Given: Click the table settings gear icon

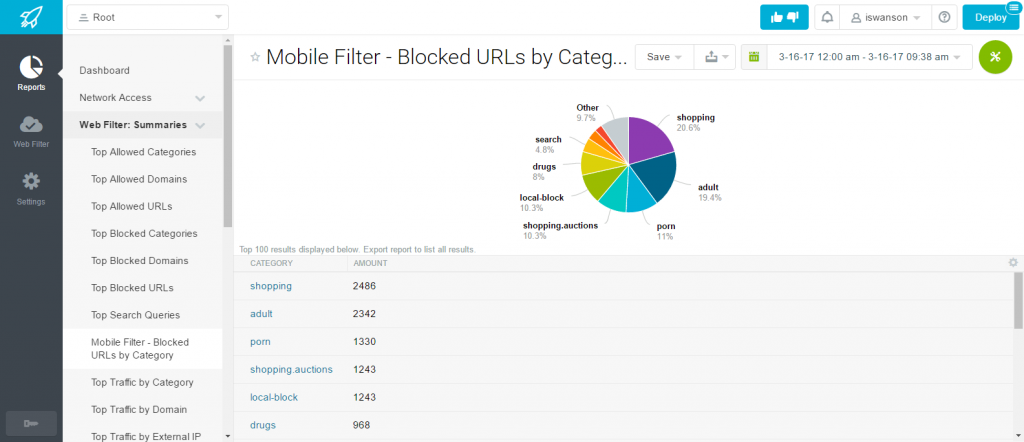Looking at the screenshot, I should click(1013, 262).
